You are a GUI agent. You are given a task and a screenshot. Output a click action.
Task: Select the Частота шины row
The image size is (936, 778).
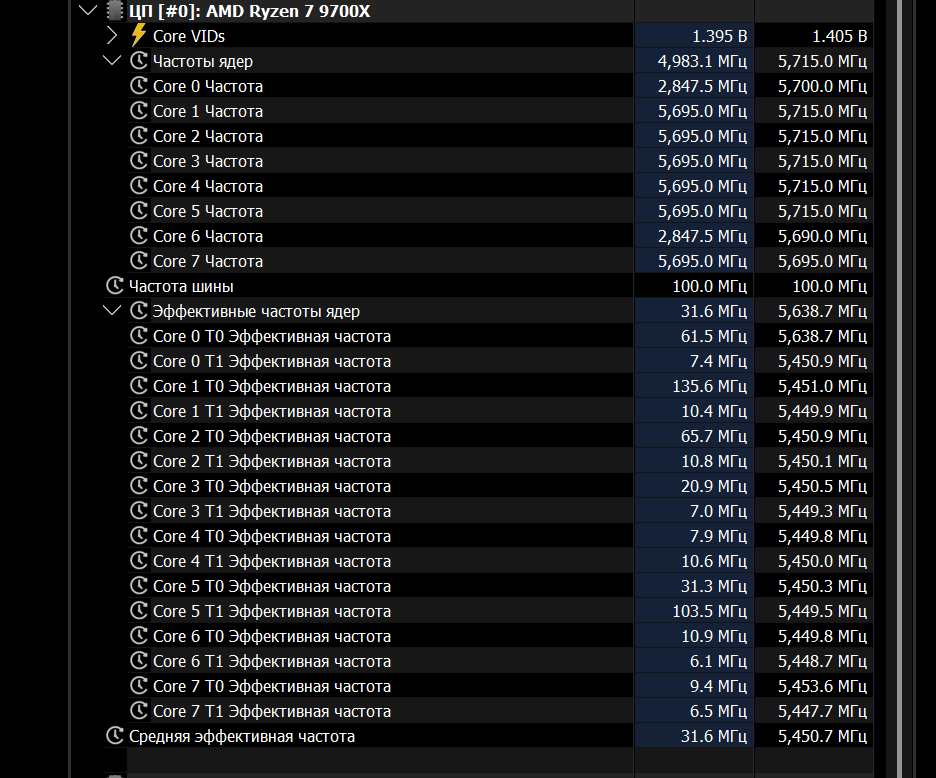pyautogui.click(x=488, y=286)
